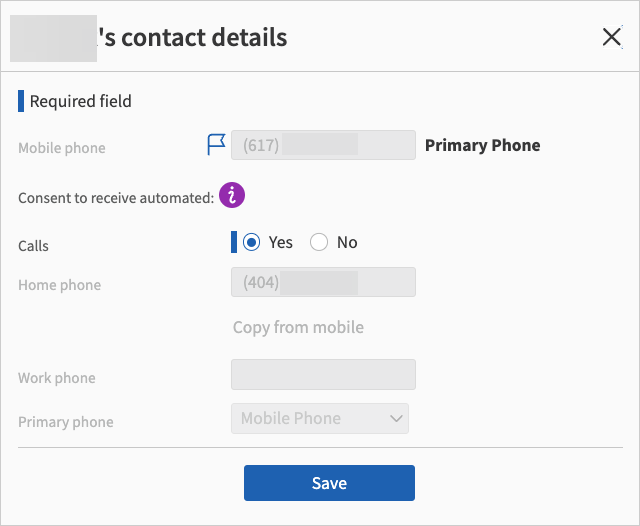The width and height of the screenshot is (640, 526).
Task: Select No for automated calls consent
Action: tap(319, 242)
